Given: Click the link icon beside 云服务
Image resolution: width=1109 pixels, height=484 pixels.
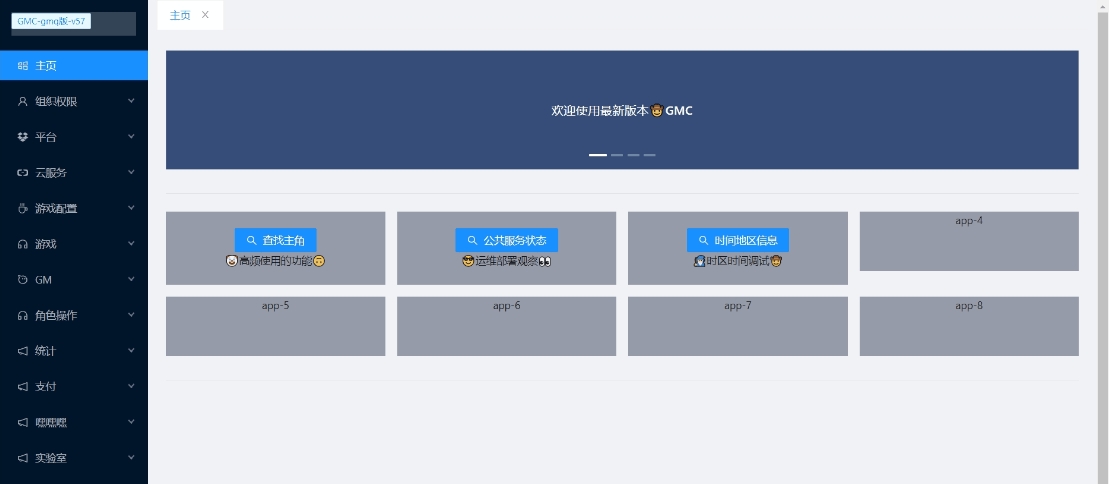Looking at the screenshot, I should click(23, 173).
